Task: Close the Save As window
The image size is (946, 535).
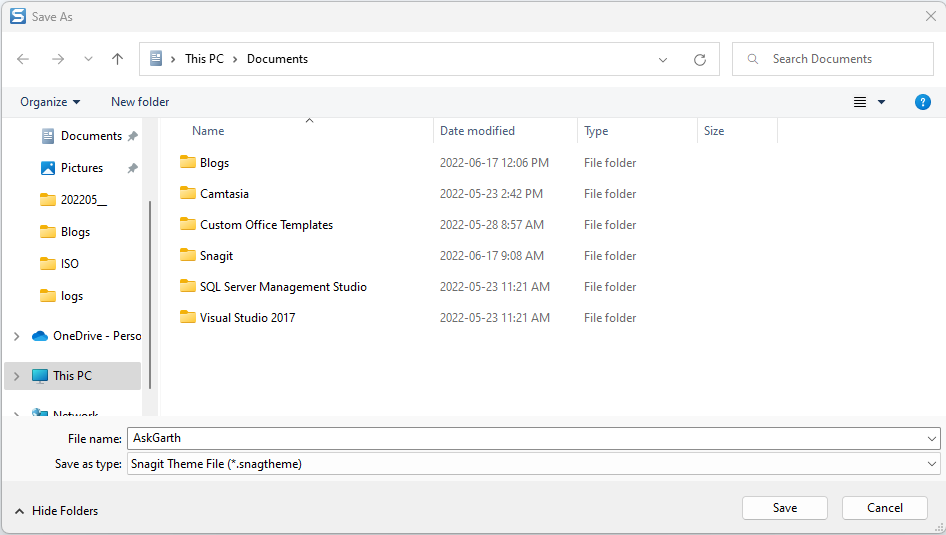Action: 930,16
